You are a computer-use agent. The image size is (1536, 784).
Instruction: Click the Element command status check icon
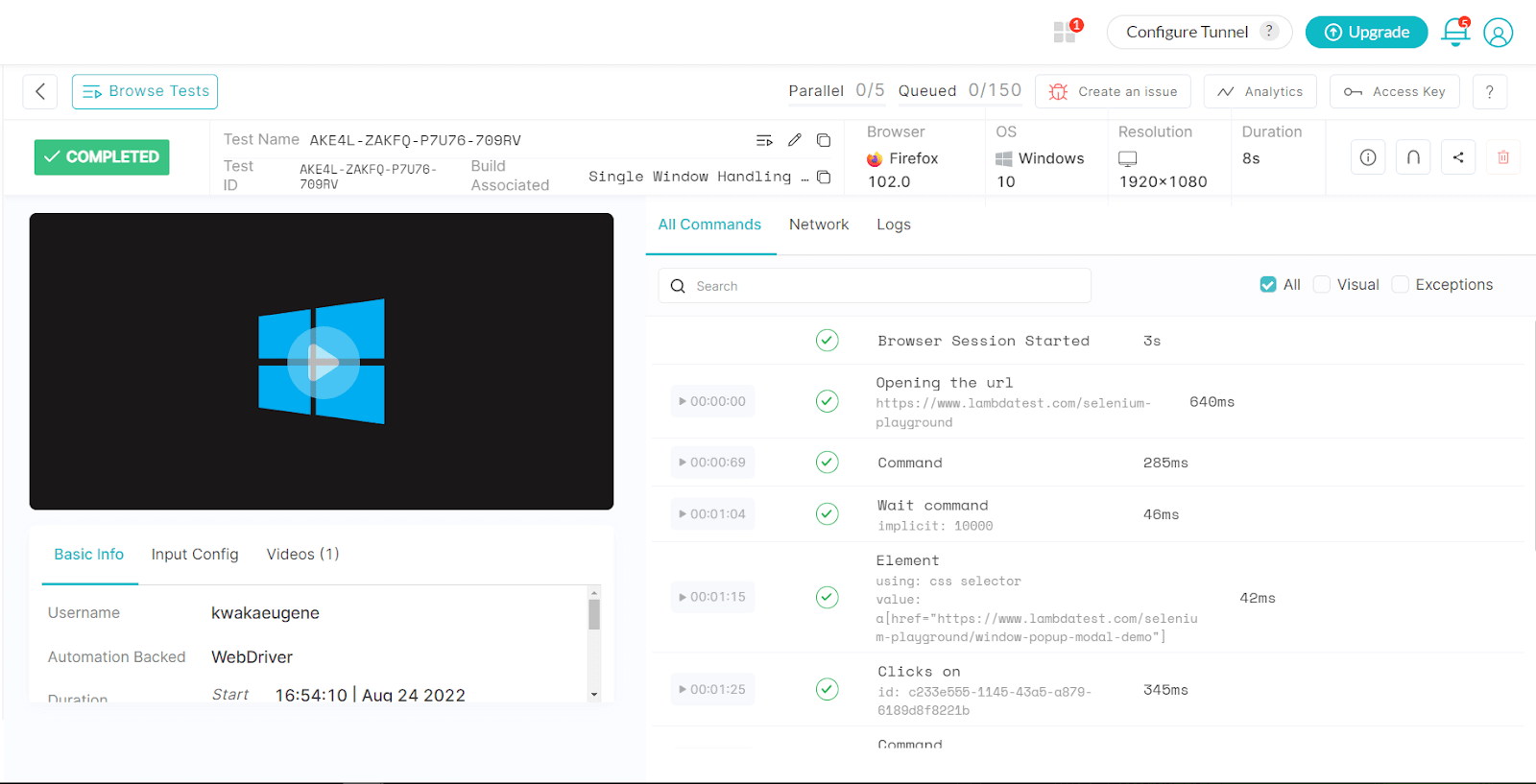click(828, 597)
